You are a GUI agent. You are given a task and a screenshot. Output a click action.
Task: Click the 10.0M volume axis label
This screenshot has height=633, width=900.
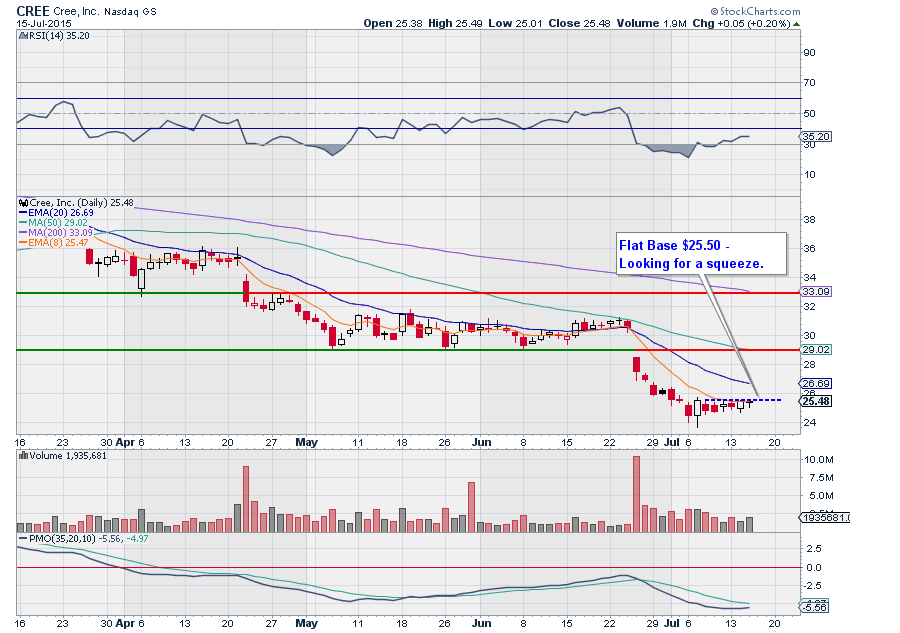point(819,460)
